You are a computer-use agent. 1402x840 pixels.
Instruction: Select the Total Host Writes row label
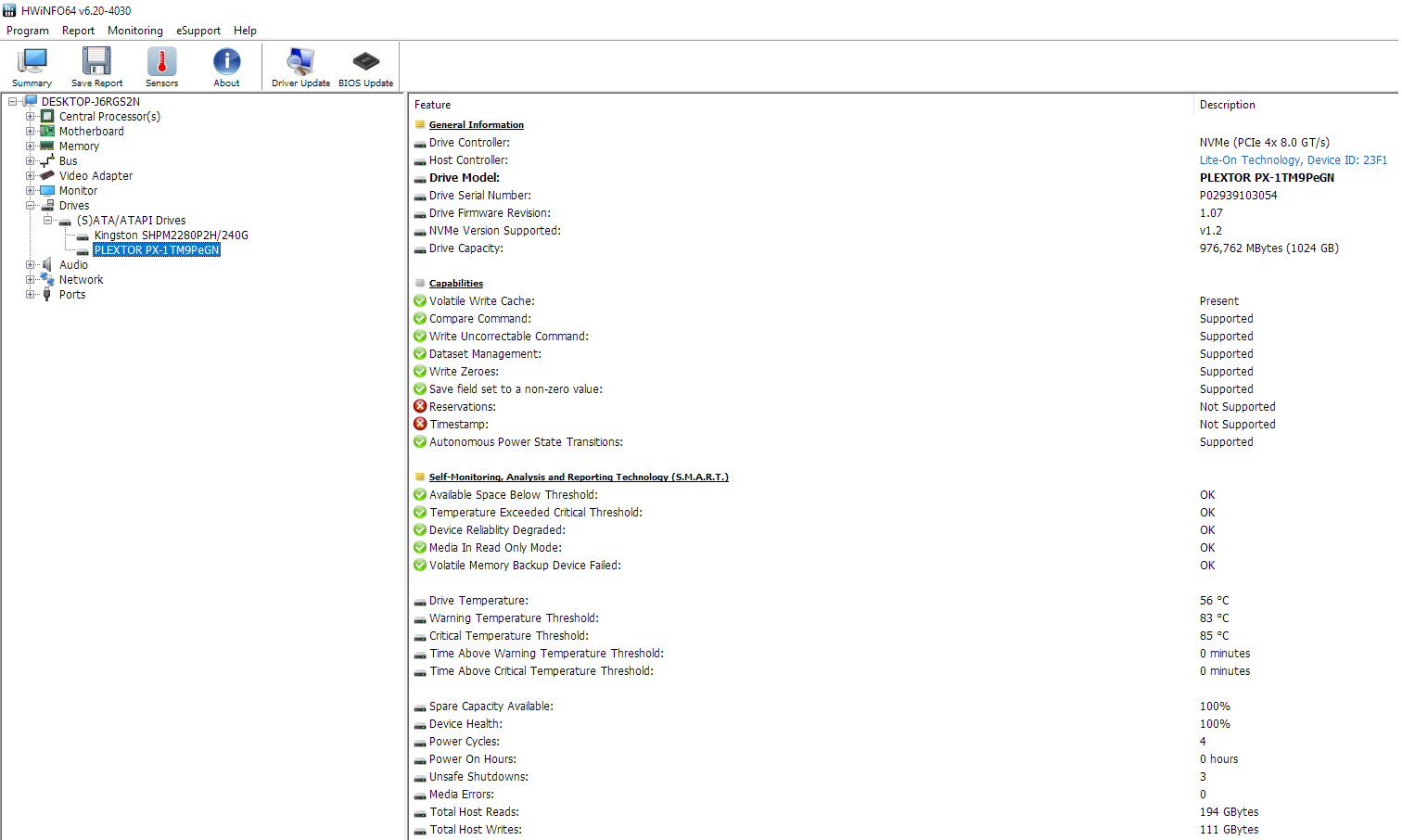click(x=476, y=830)
